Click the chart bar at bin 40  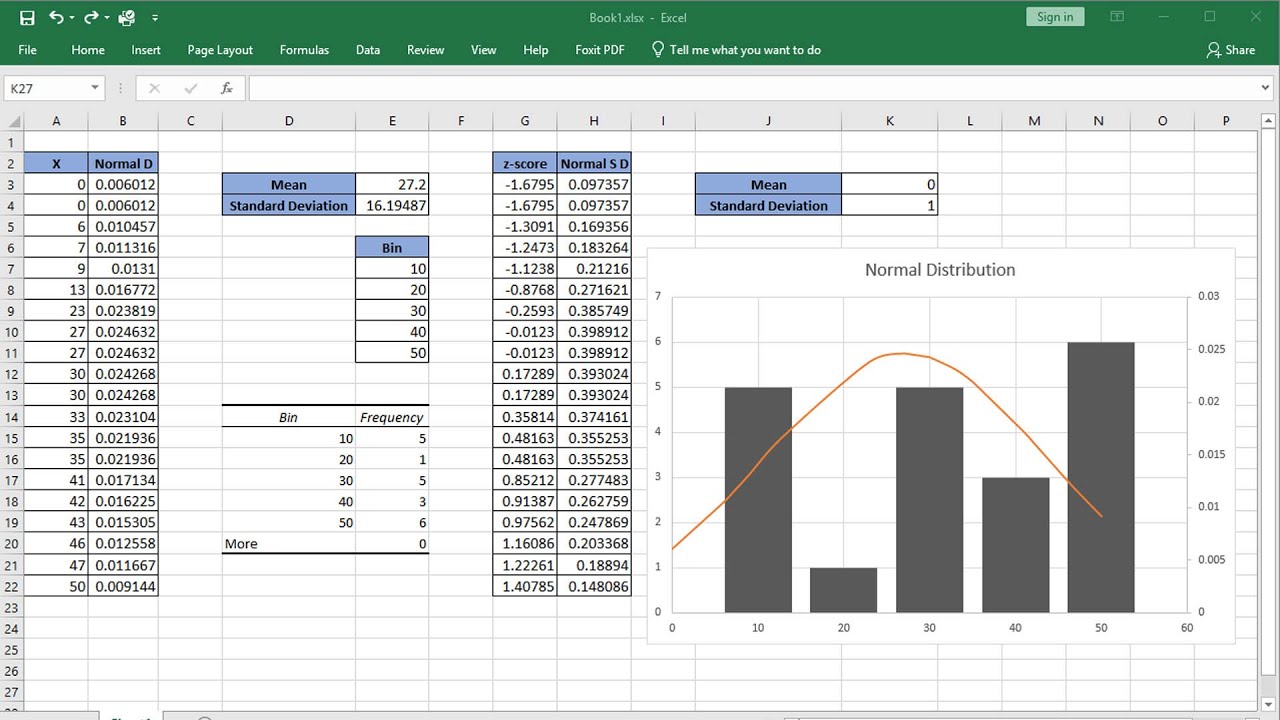pos(1015,545)
